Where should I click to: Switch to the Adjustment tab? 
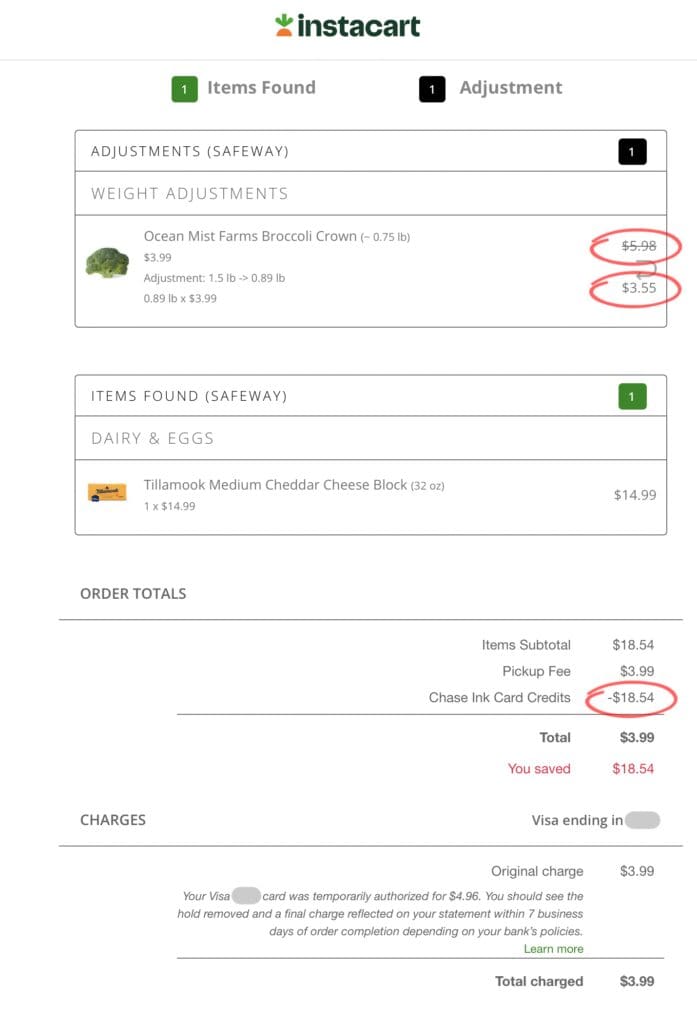click(x=510, y=88)
